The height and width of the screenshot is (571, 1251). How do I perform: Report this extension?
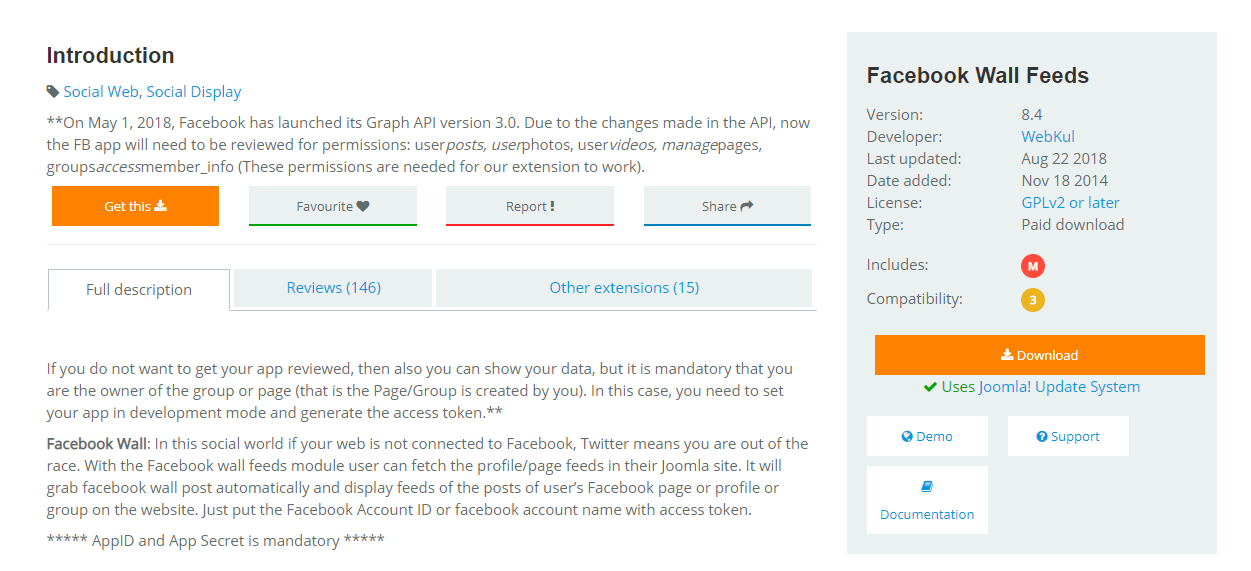point(529,206)
